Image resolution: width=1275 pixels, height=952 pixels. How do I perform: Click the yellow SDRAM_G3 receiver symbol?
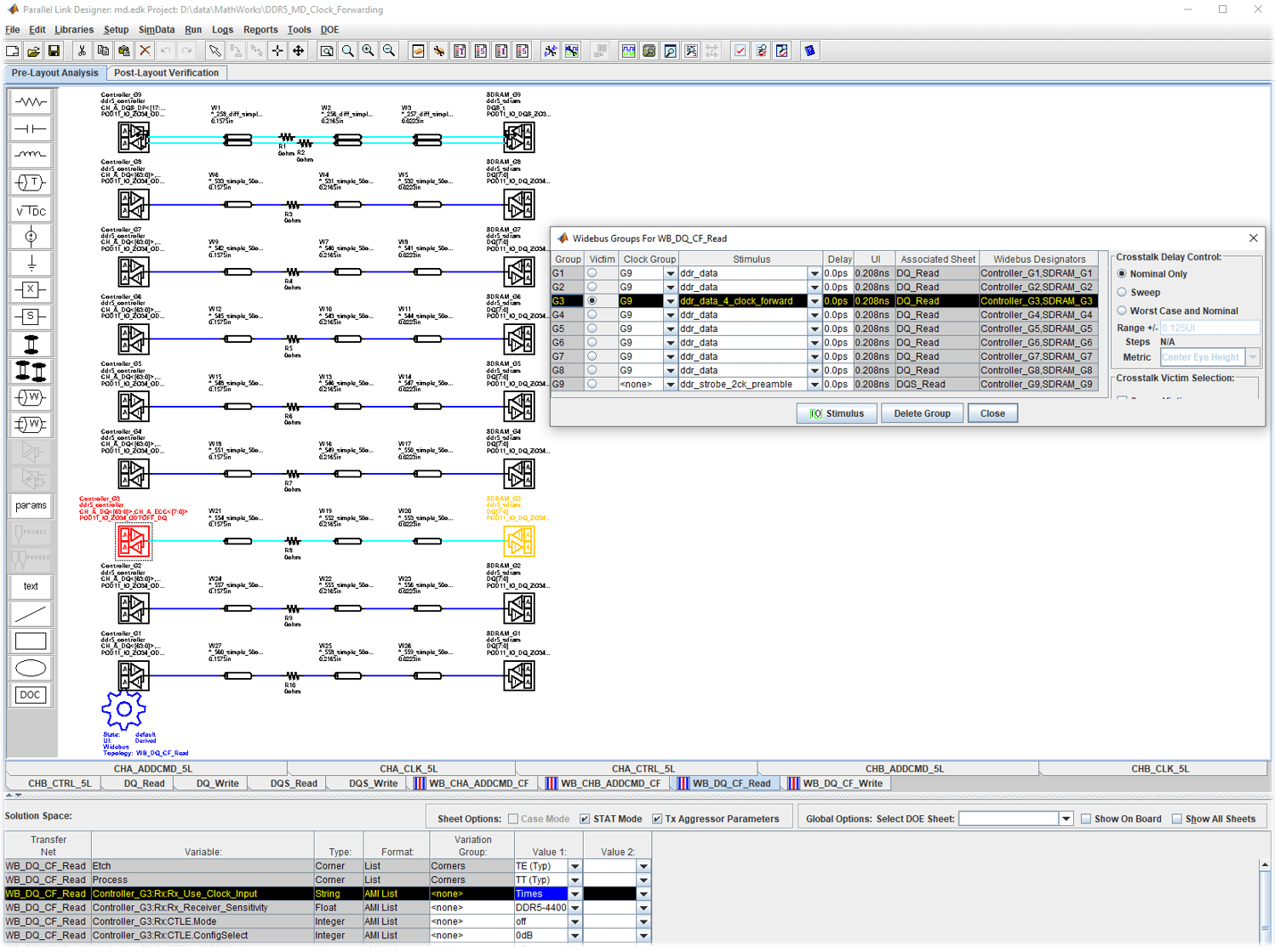518,541
